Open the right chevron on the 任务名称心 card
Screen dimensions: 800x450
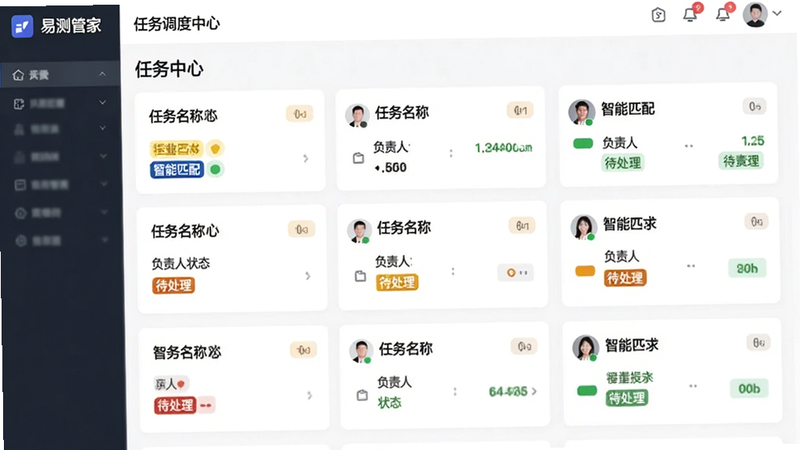pos(308,276)
